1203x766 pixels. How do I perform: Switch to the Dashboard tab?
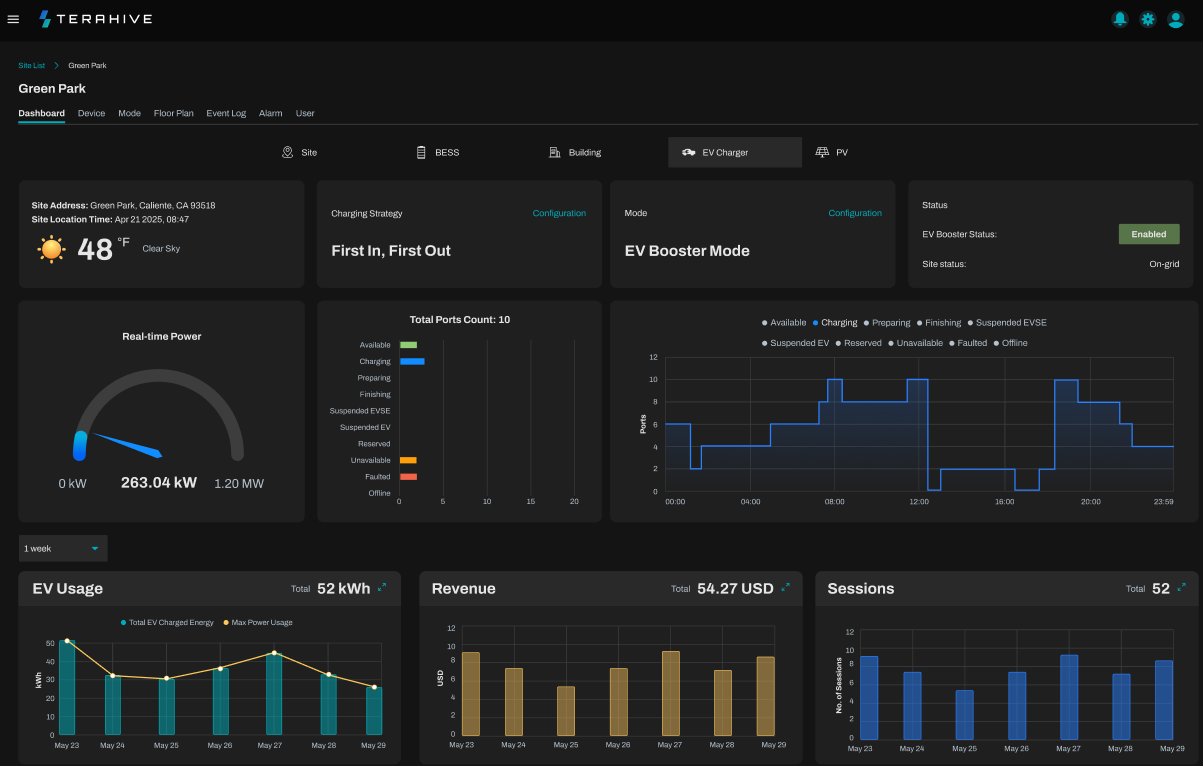coord(41,113)
